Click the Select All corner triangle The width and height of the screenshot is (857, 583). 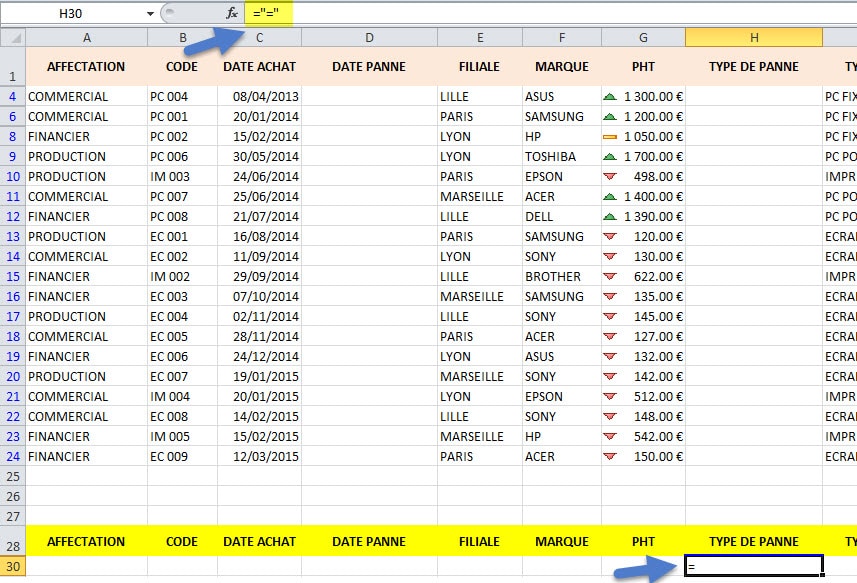click(x=12, y=37)
